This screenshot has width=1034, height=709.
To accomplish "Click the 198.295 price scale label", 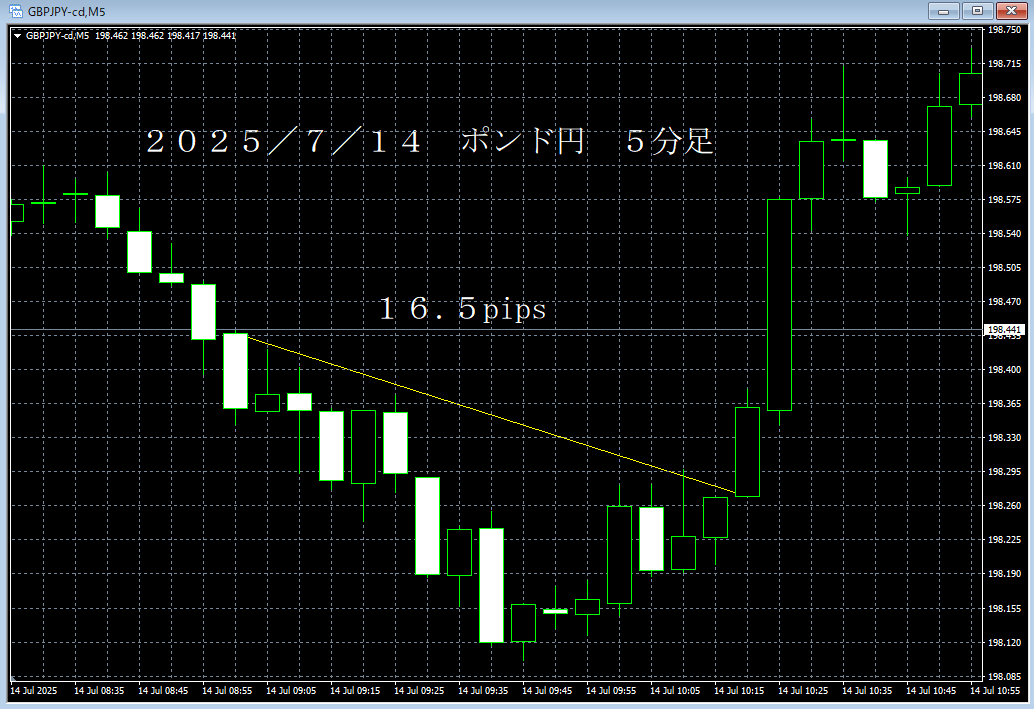I will (1004, 472).
